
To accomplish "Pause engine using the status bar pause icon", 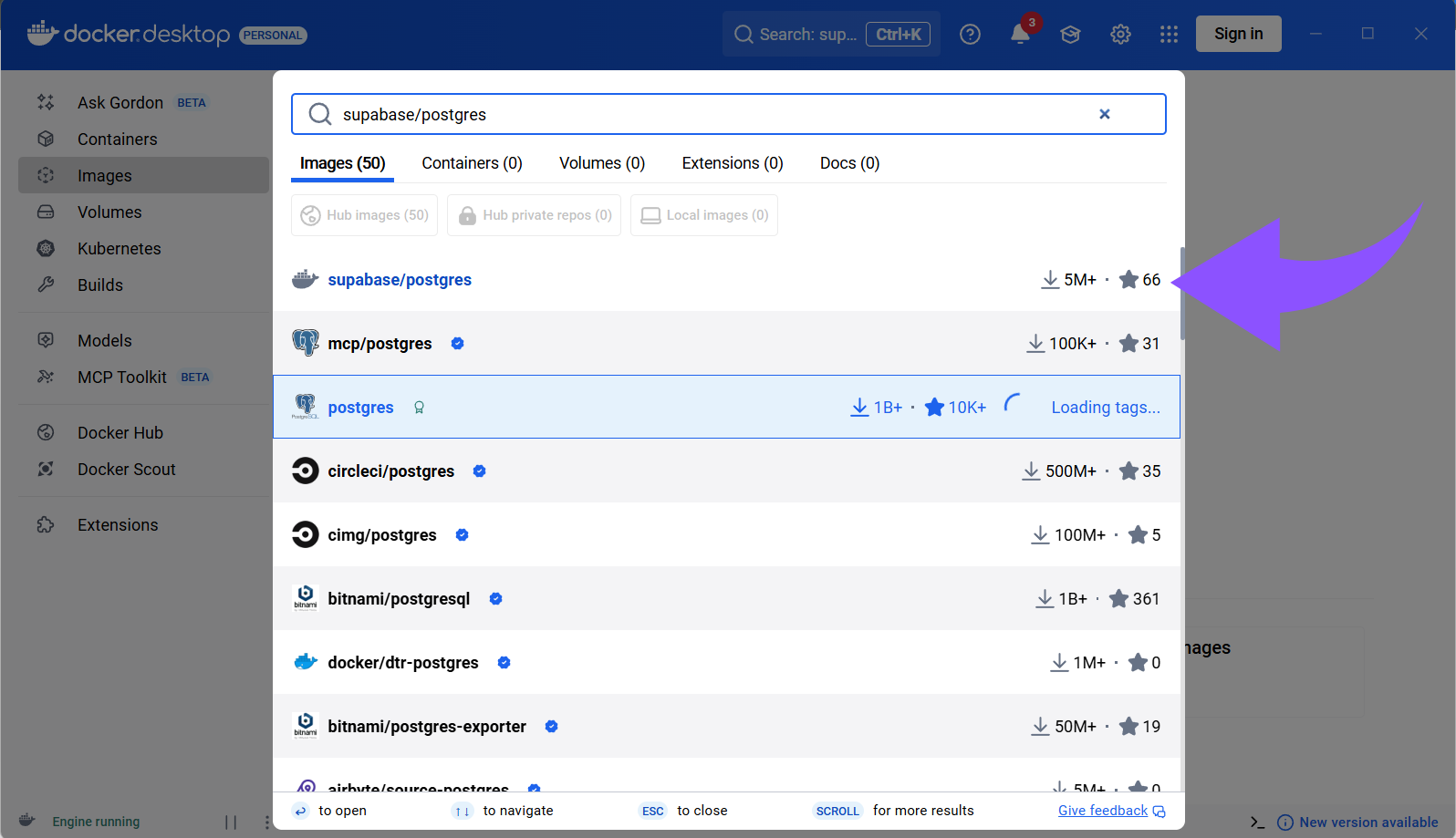I will [x=231, y=822].
